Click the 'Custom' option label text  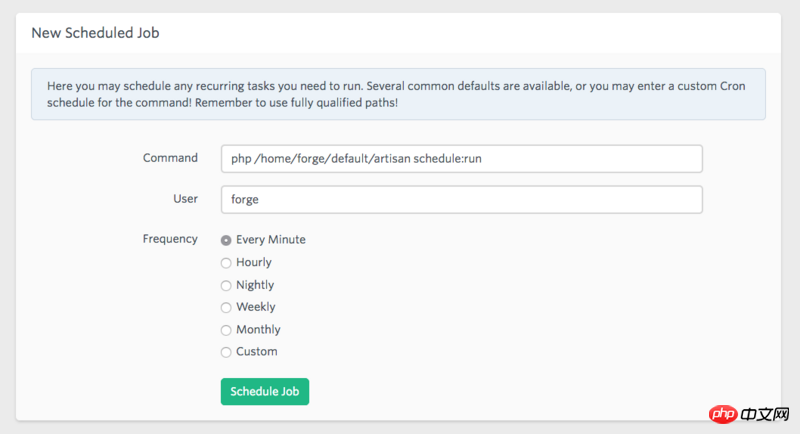click(257, 352)
